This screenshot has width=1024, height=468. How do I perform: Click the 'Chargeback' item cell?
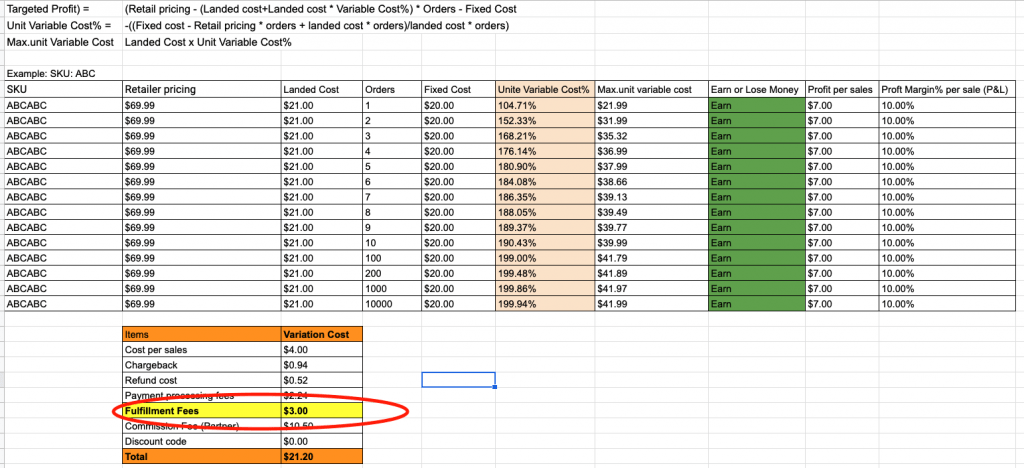pyautogui.click(x=201, y=365)
